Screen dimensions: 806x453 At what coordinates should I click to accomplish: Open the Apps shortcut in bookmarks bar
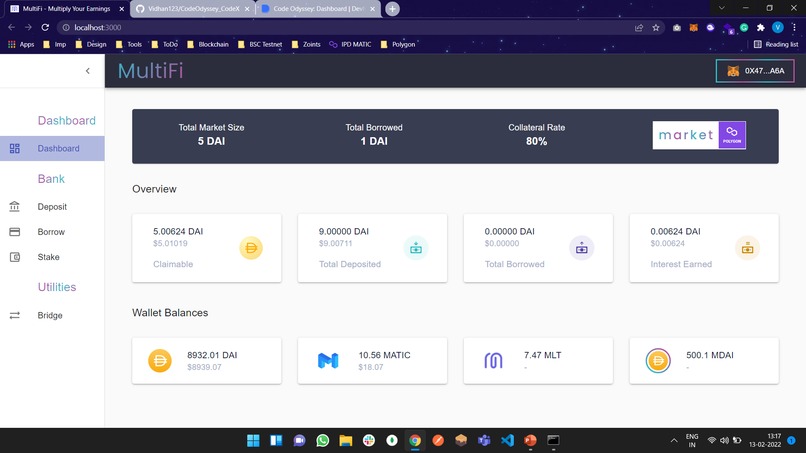(x=21, y=44)
